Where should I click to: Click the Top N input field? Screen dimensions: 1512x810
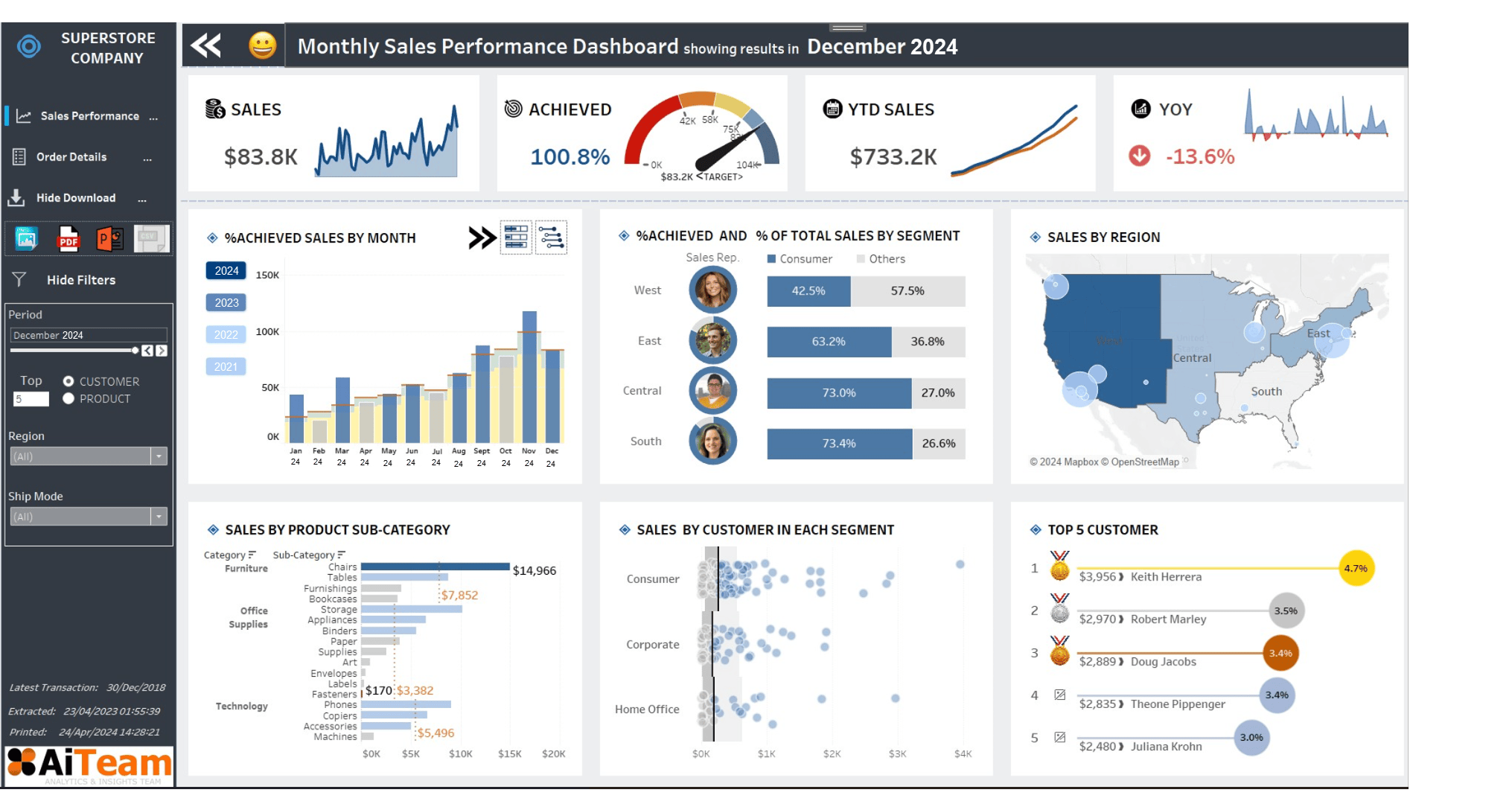coord(31,399)
